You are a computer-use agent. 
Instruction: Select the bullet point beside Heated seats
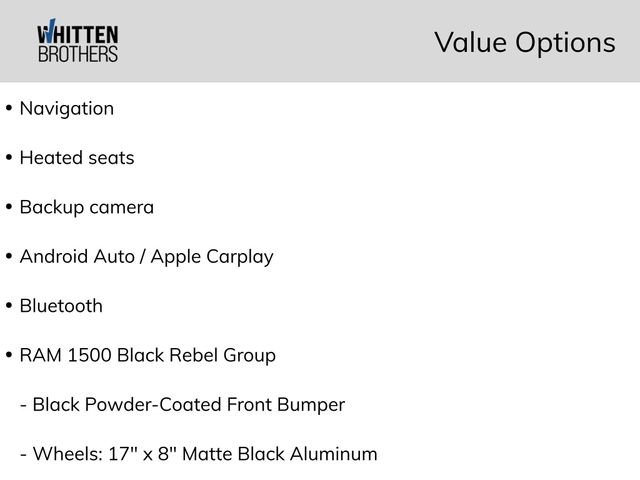pyautogui.click(x=9, y=158)
